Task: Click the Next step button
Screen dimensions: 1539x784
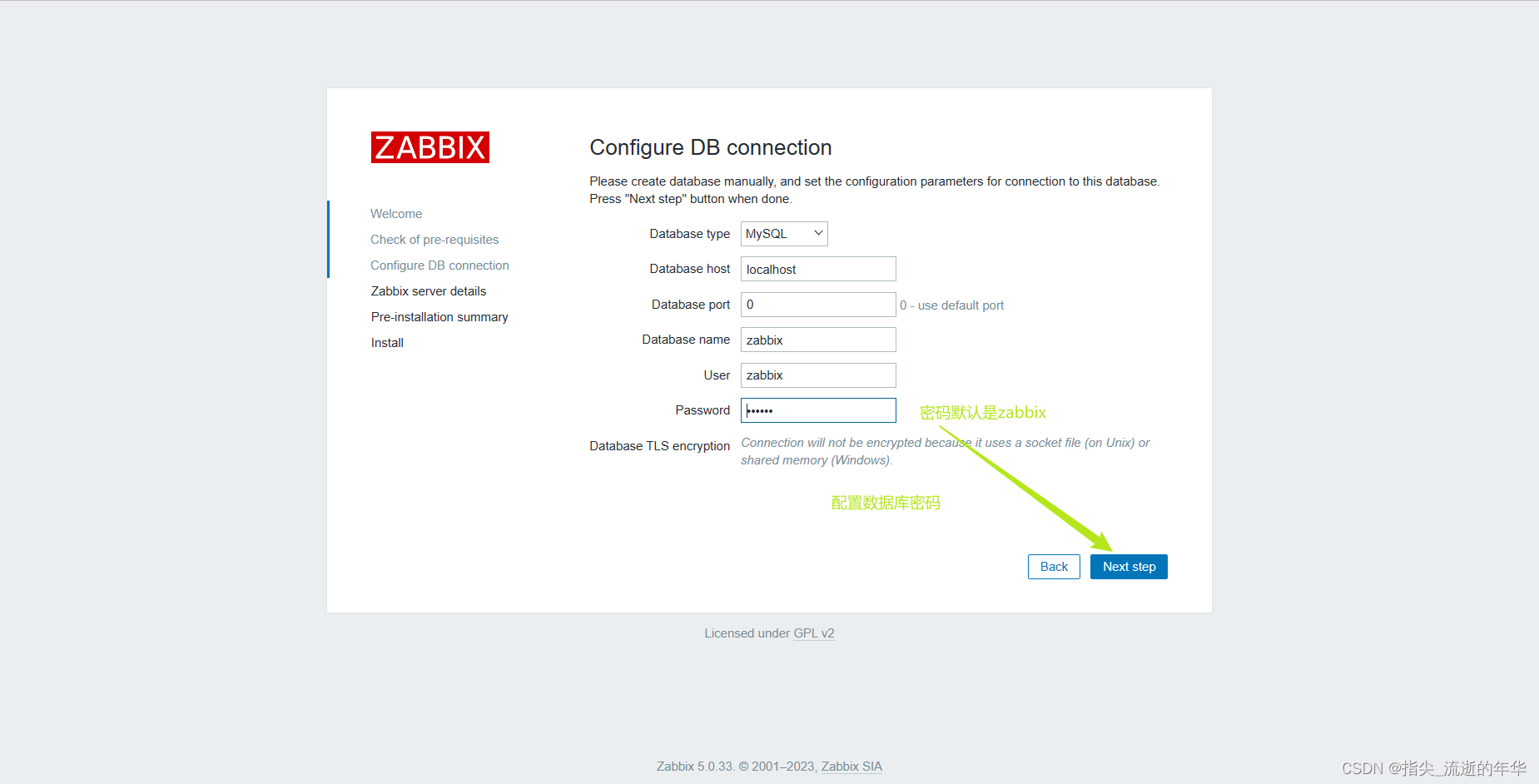Action: [1129, 567]
